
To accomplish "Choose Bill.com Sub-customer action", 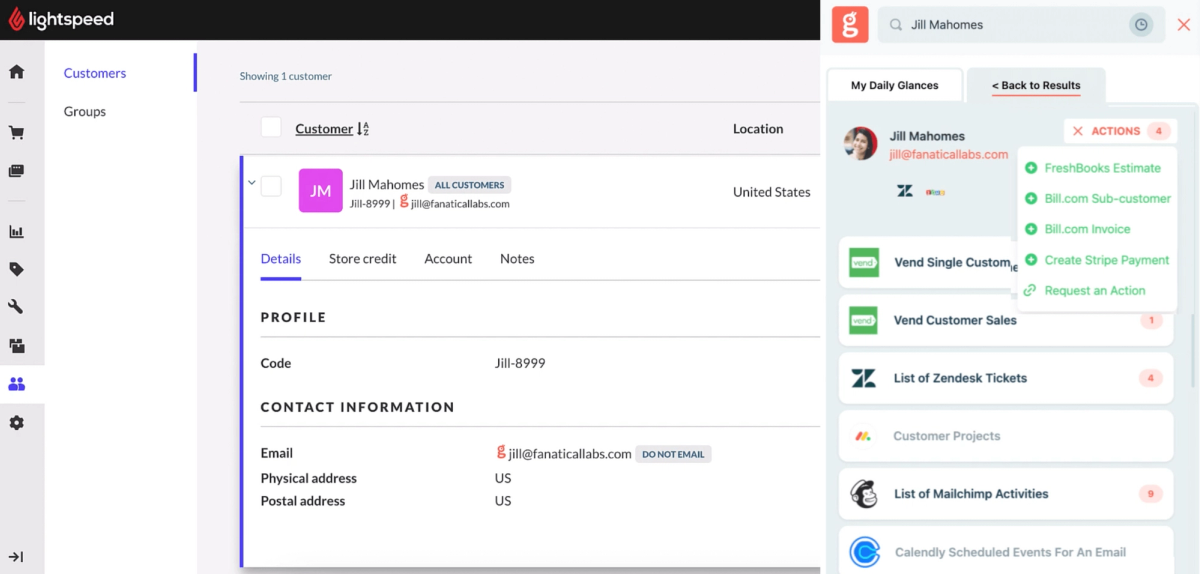I will point(1107,198).
